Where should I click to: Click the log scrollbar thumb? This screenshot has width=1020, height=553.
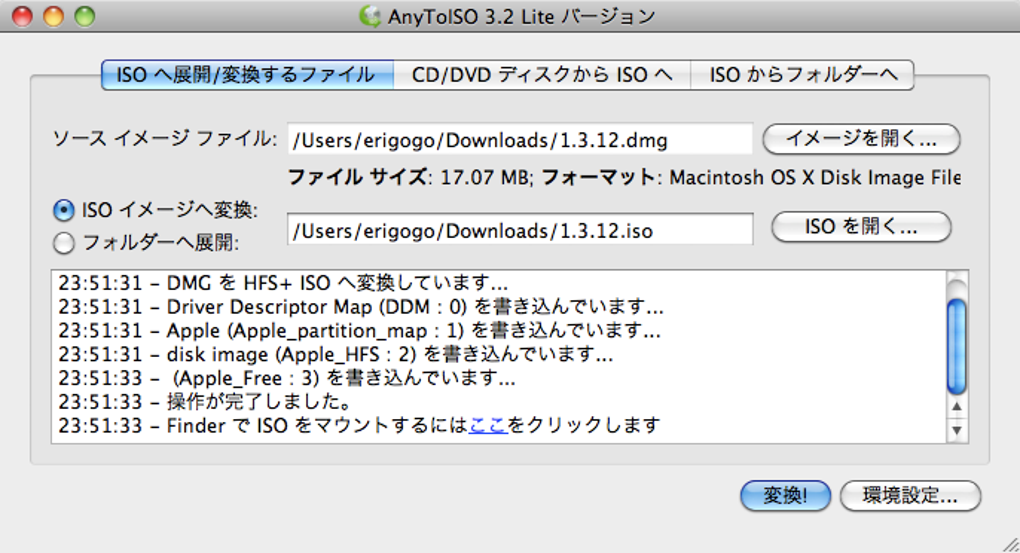(x=956, y=346)
